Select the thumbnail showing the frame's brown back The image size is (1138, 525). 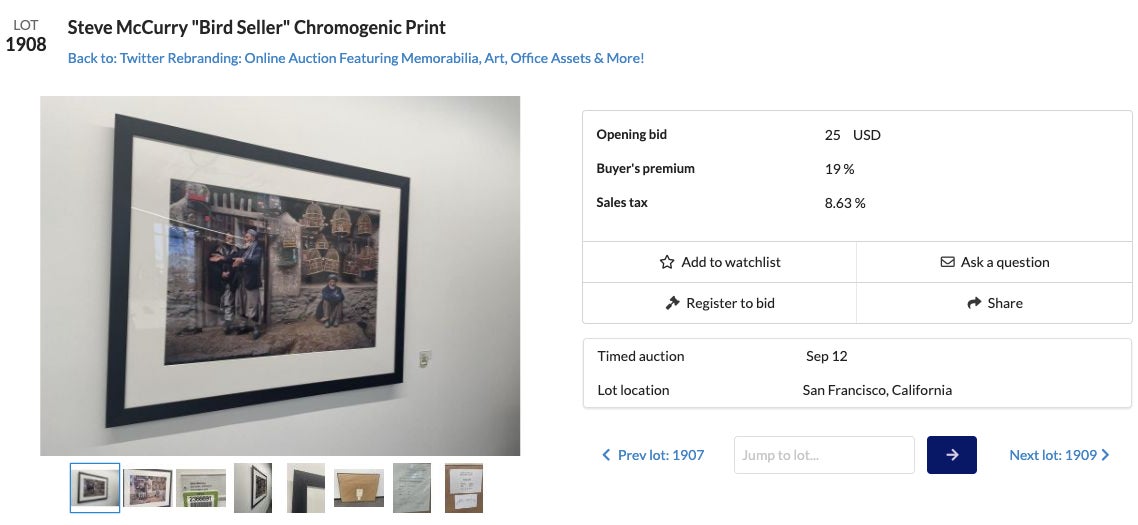[359, 488]
